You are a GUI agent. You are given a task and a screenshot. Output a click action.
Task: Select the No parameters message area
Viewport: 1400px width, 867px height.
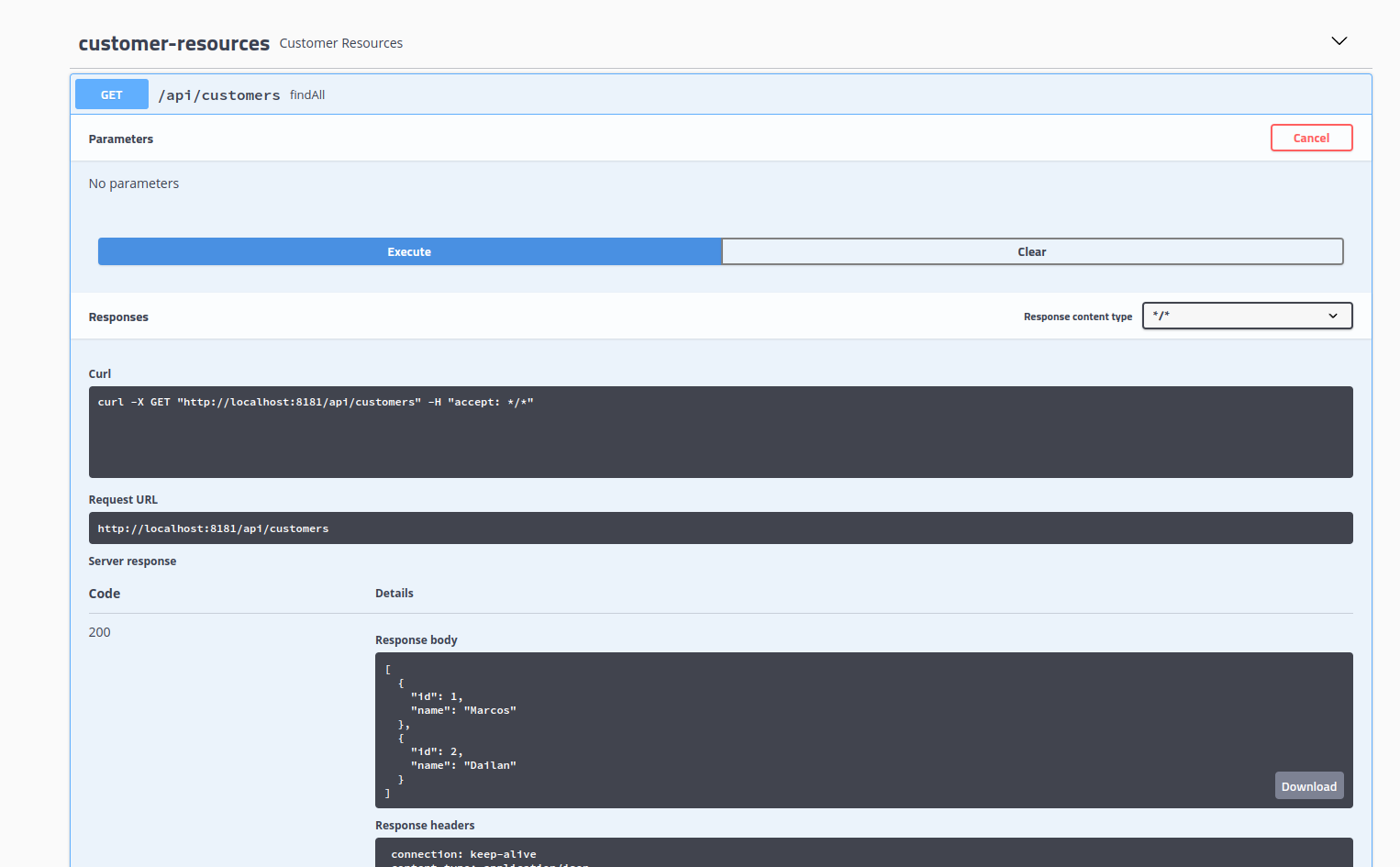134,183
